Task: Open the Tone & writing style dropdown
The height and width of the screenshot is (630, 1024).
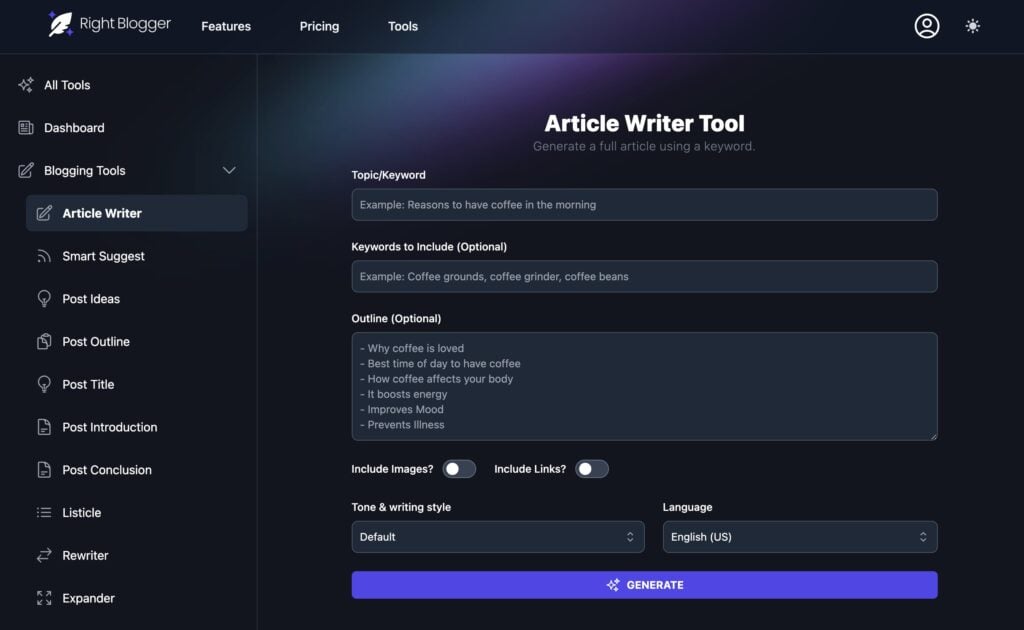Action: click(497, 537)
